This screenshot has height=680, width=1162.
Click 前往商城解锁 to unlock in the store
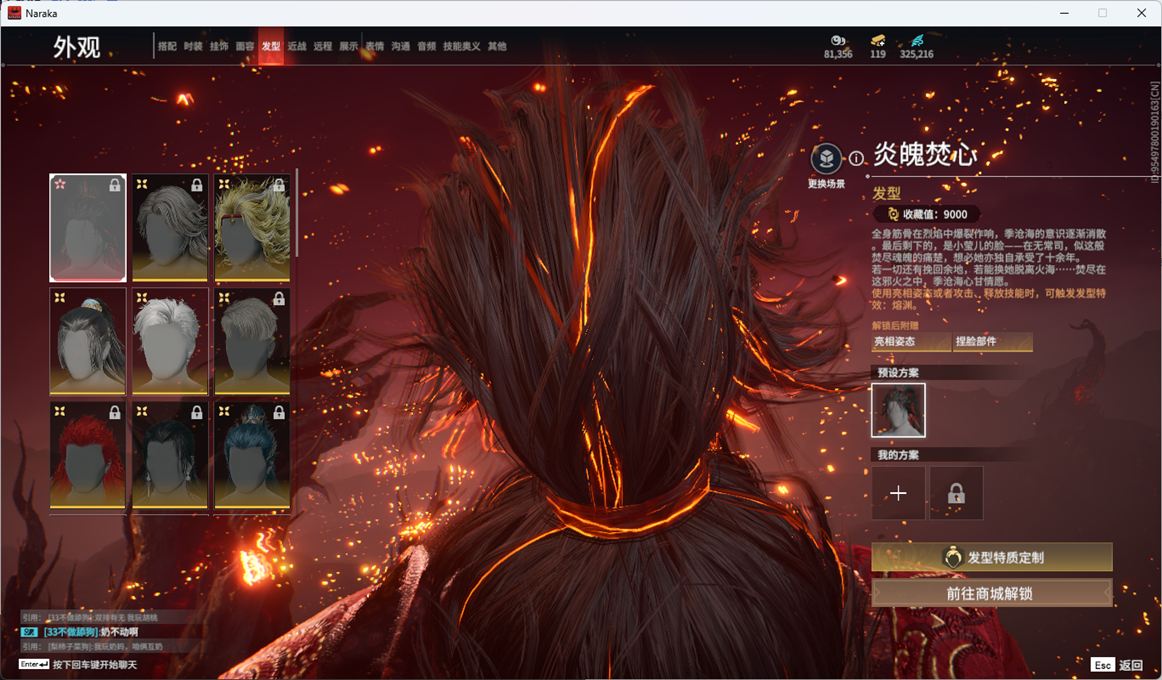click(992, 593)
